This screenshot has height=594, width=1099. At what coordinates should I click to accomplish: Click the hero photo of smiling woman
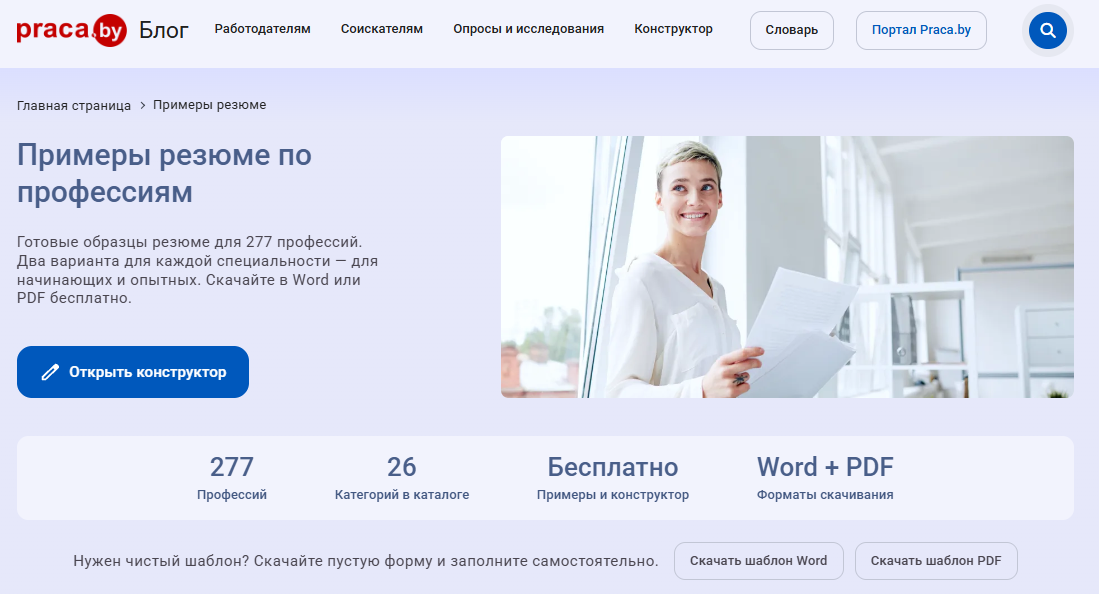[x=787, y=267]
